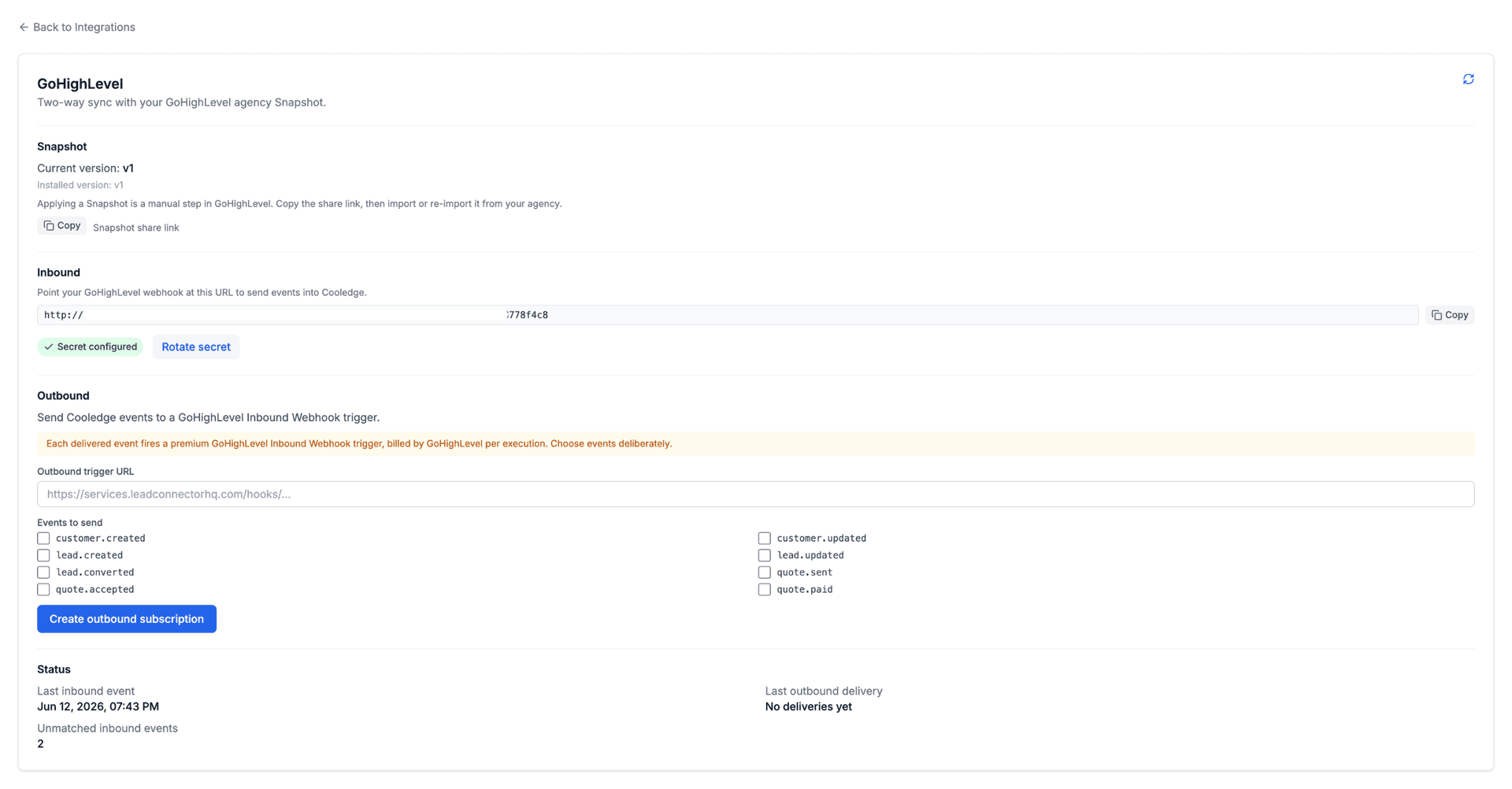Enable the quote.paid event
The width and height of the screenshot is (1512, 789).
pos(764,590)
